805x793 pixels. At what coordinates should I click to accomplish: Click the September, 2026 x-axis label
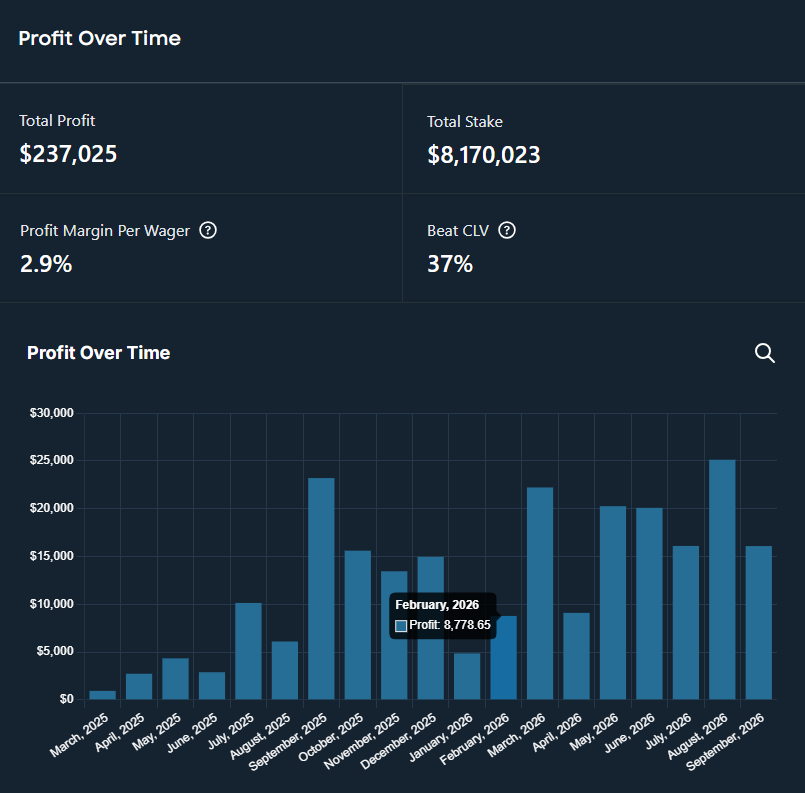pos(725,742)
